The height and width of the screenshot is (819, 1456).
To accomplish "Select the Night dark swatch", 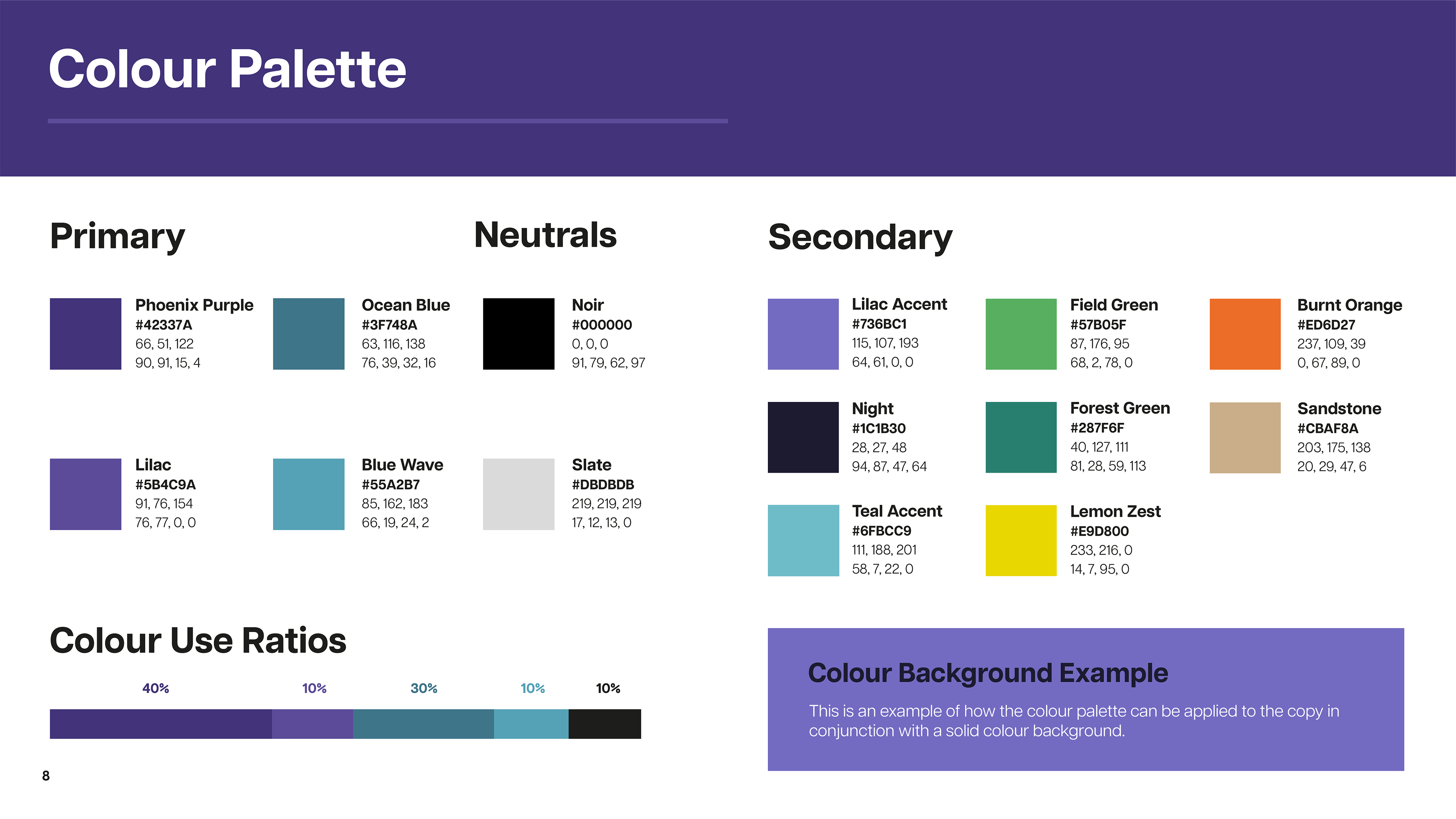I will 803,438.
